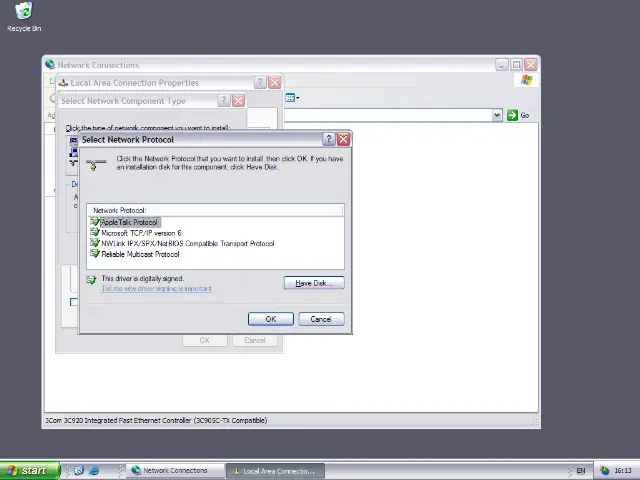Image resolution: width=640 pixels, height=480 pixels.
Task: Open the Views toolbar dropdown
Action: 291,98
